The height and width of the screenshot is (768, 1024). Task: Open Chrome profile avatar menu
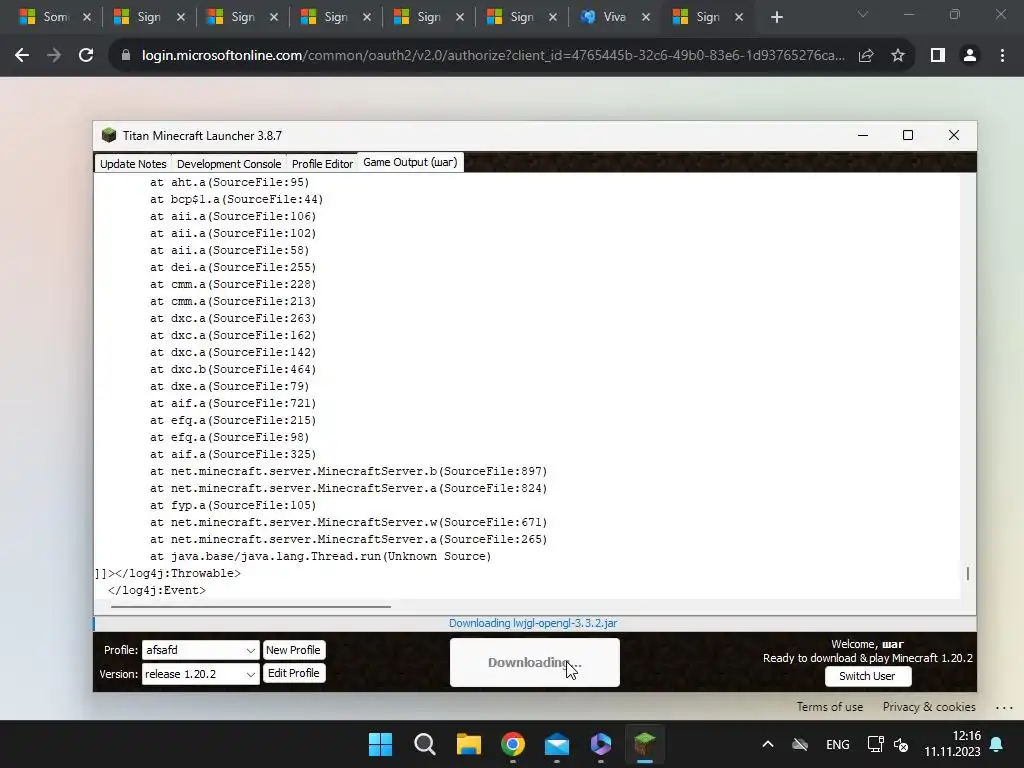pos(970,56)
